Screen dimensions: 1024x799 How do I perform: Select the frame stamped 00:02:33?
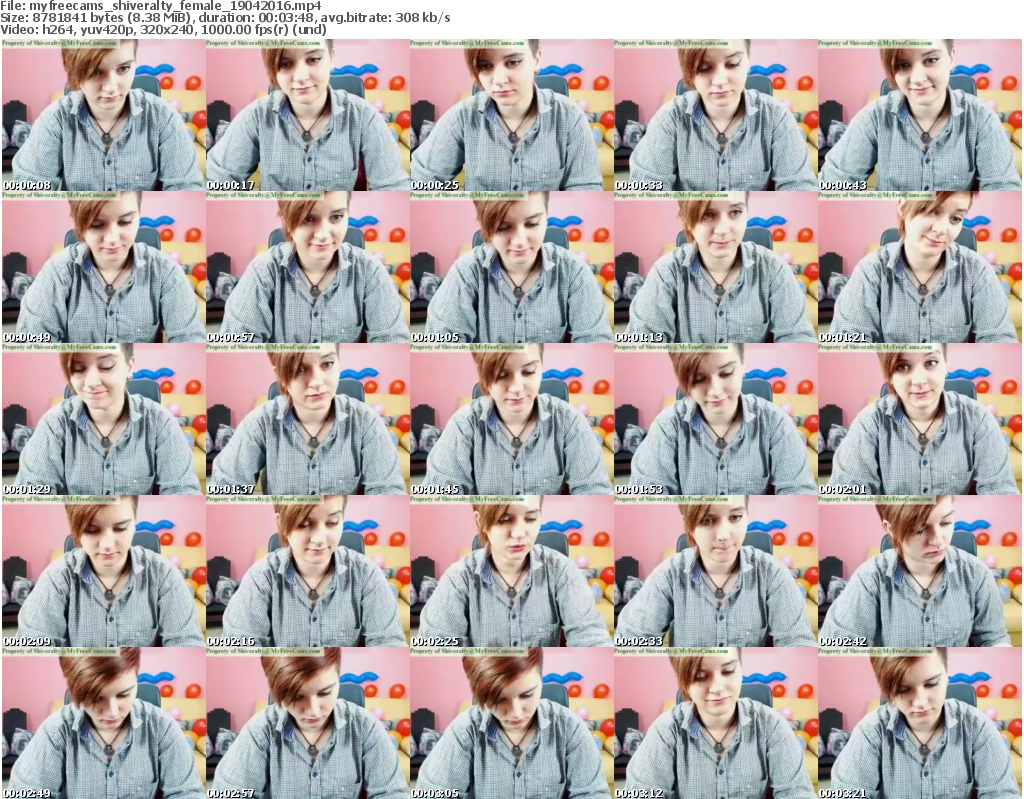tap(715, 572)
